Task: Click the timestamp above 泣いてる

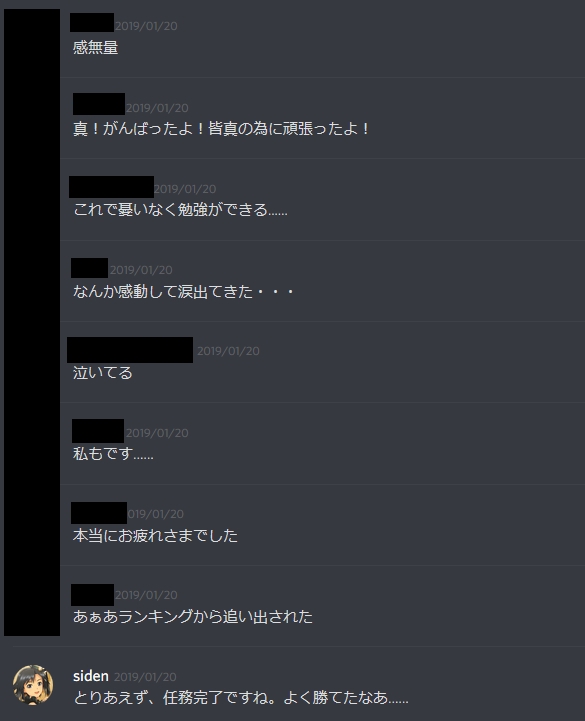Action: [x=228, y=351]
